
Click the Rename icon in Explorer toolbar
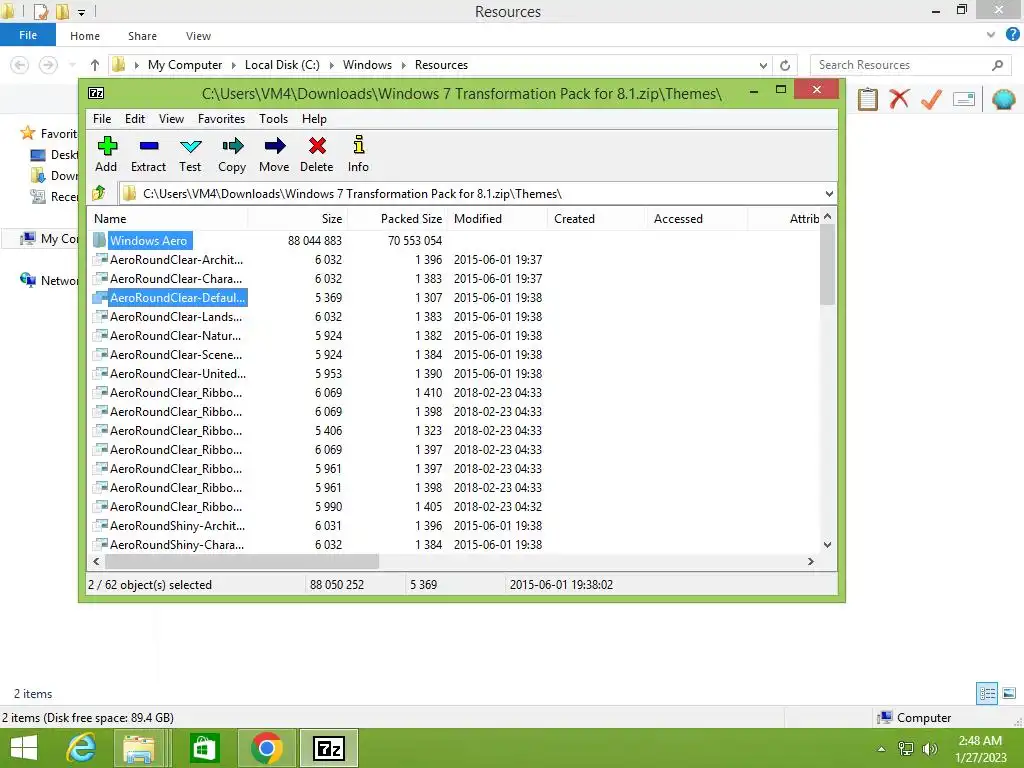tap(964, 99)
